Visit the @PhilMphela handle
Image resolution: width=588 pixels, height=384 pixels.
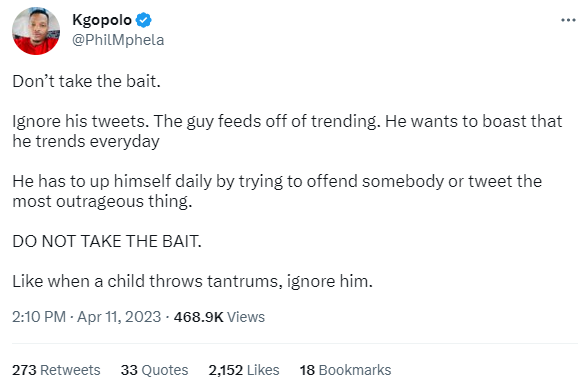[118, 40]
